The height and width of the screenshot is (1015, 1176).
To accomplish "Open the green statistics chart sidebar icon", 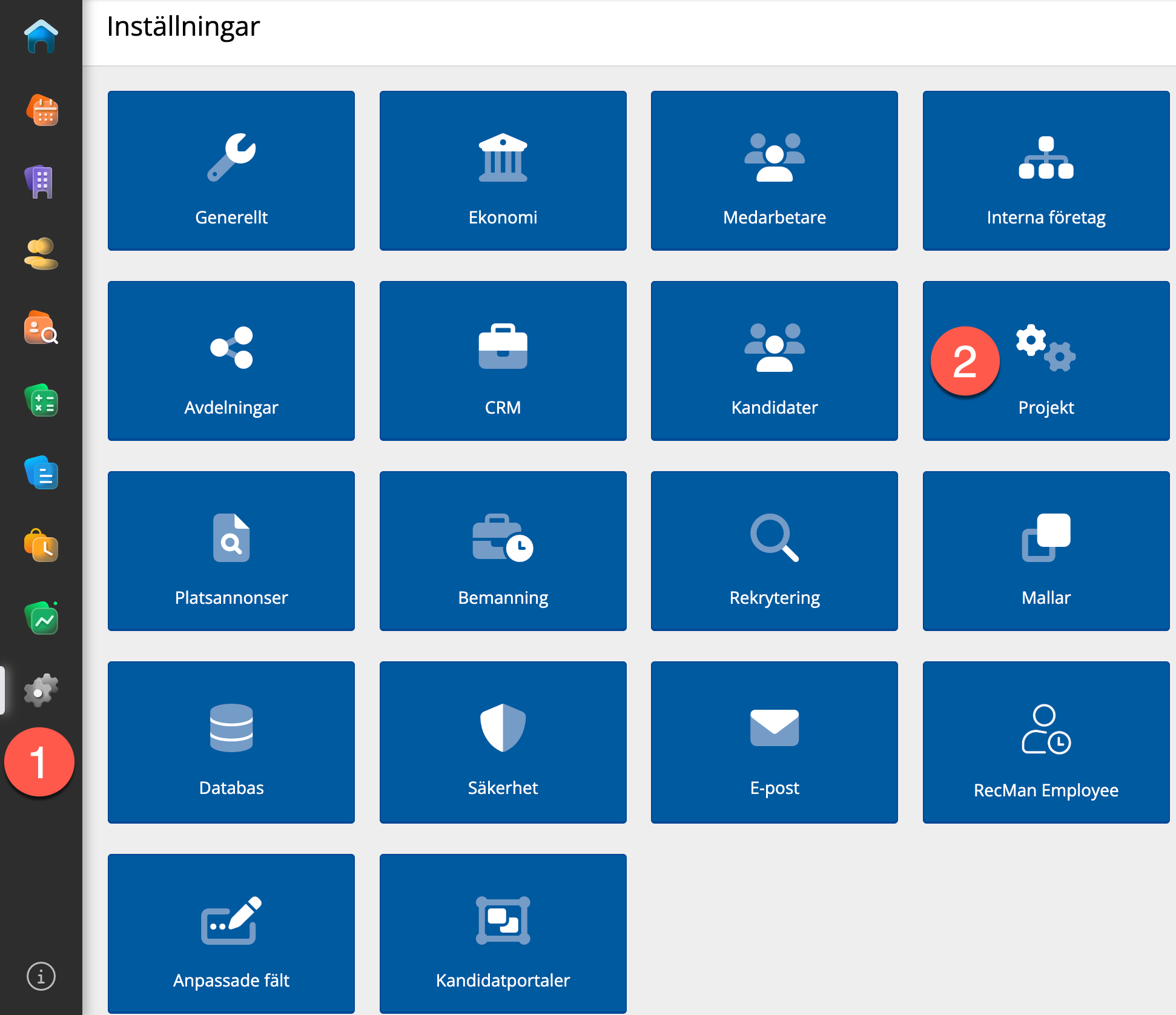I will tap(41, 618).
